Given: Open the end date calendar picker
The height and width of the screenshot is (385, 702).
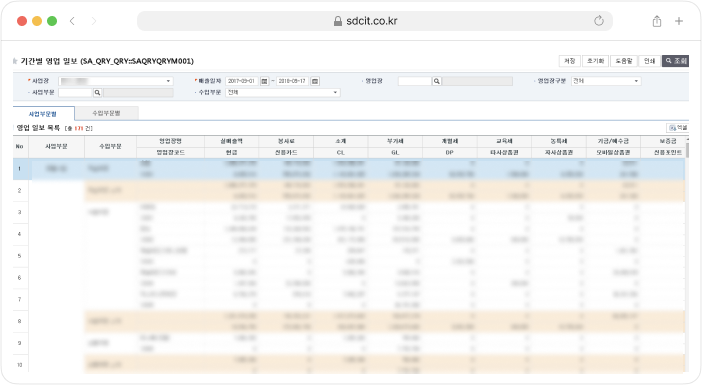Looking at the screenshot, I should point(315,81).
